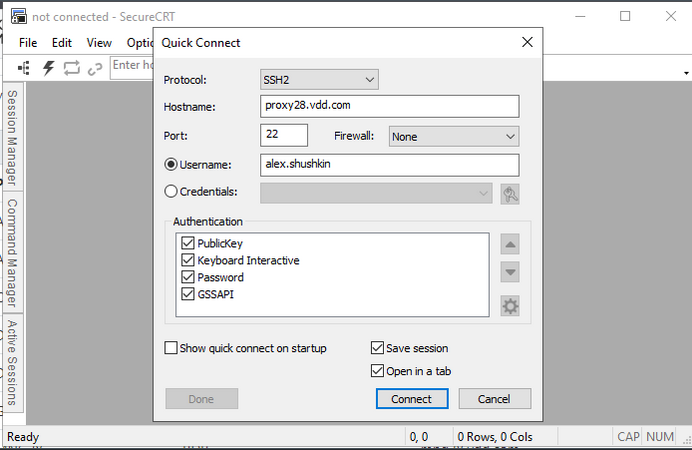692x450 pixels.
Task: Click the Session Manager toolbar icon
Action: 24,68
